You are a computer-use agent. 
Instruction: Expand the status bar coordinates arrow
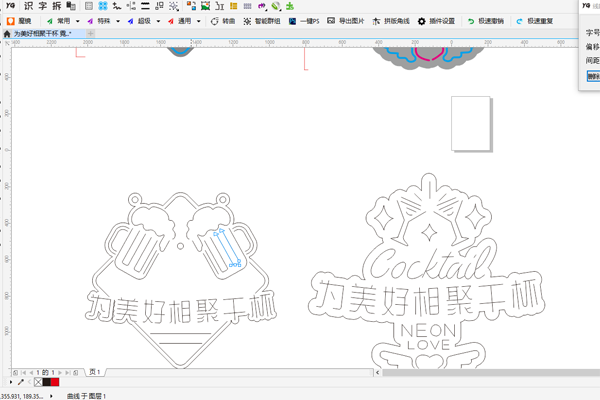(x=52, y=396)
